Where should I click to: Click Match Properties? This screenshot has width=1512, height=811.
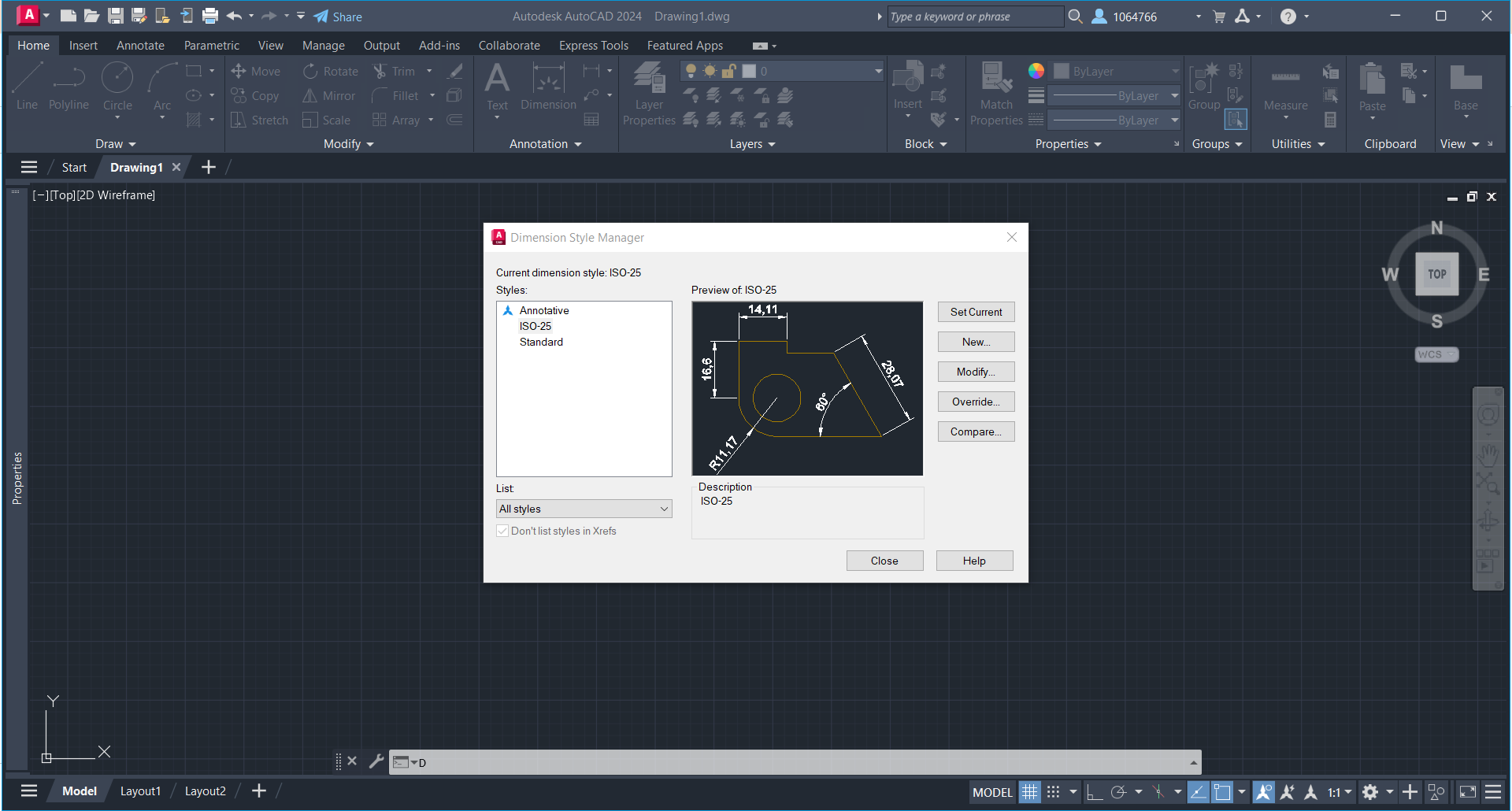(996, 93)
